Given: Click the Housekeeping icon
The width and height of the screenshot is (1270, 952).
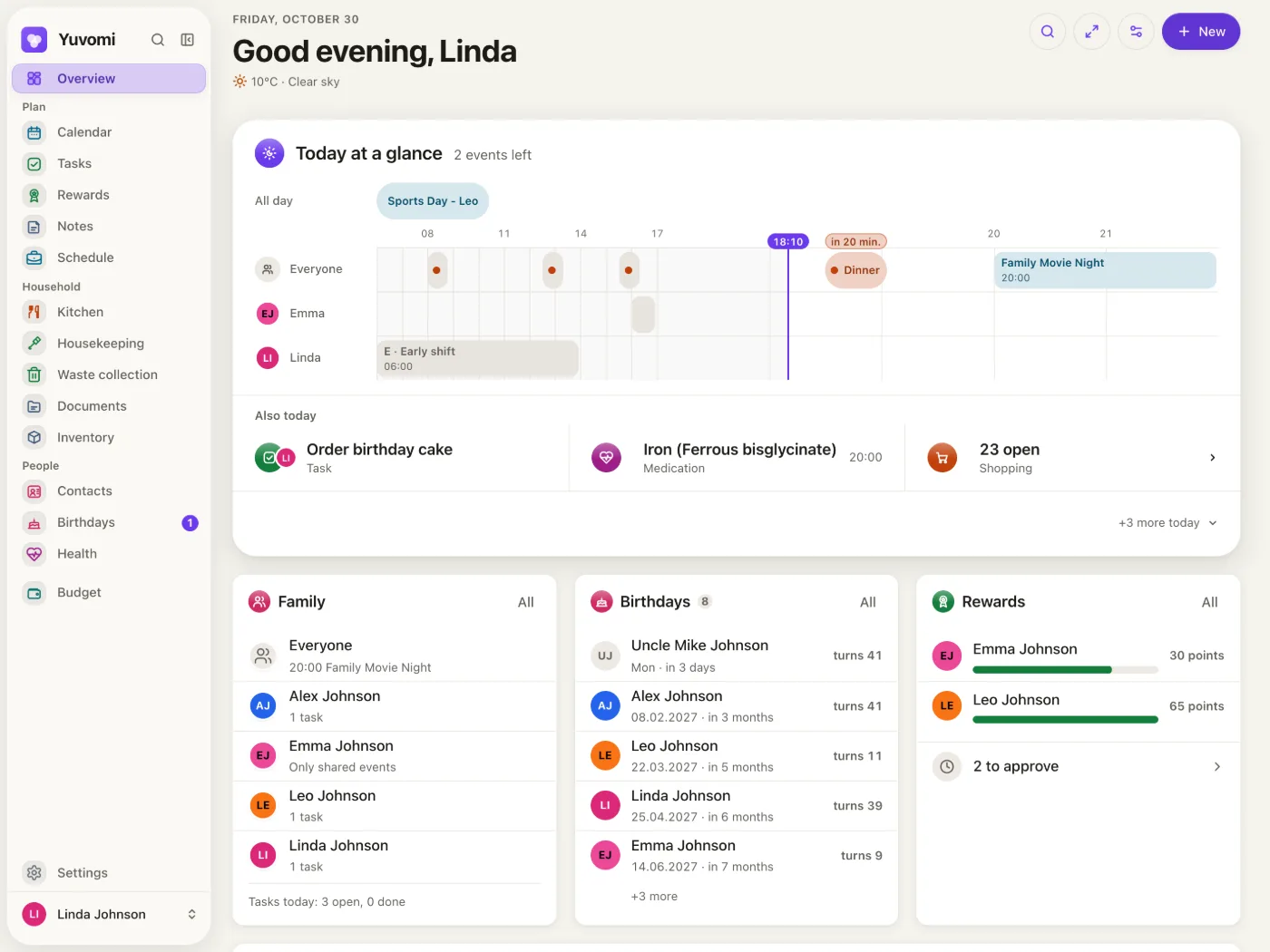Looking at the screenshot, I should pos(34,344).
